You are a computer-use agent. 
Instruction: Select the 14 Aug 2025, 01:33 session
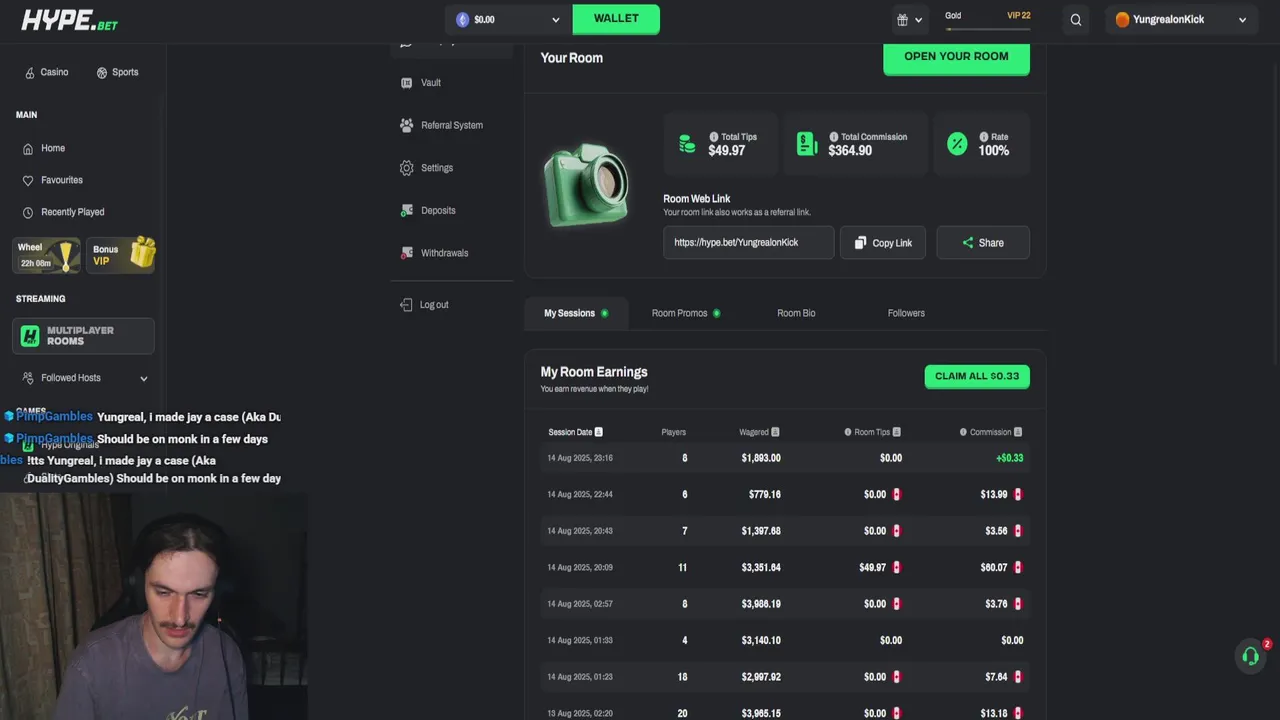coord(785,640)
